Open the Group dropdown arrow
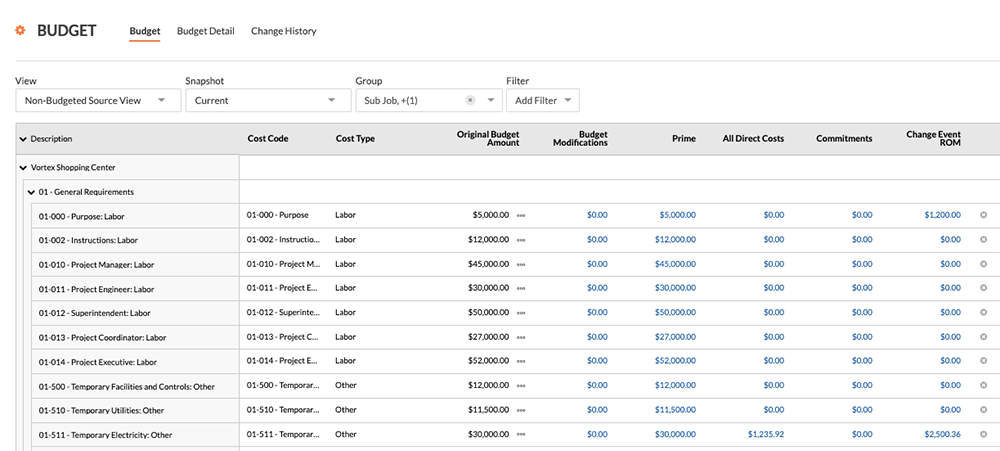The image size is (1000, 451). (x=491, y=100)
